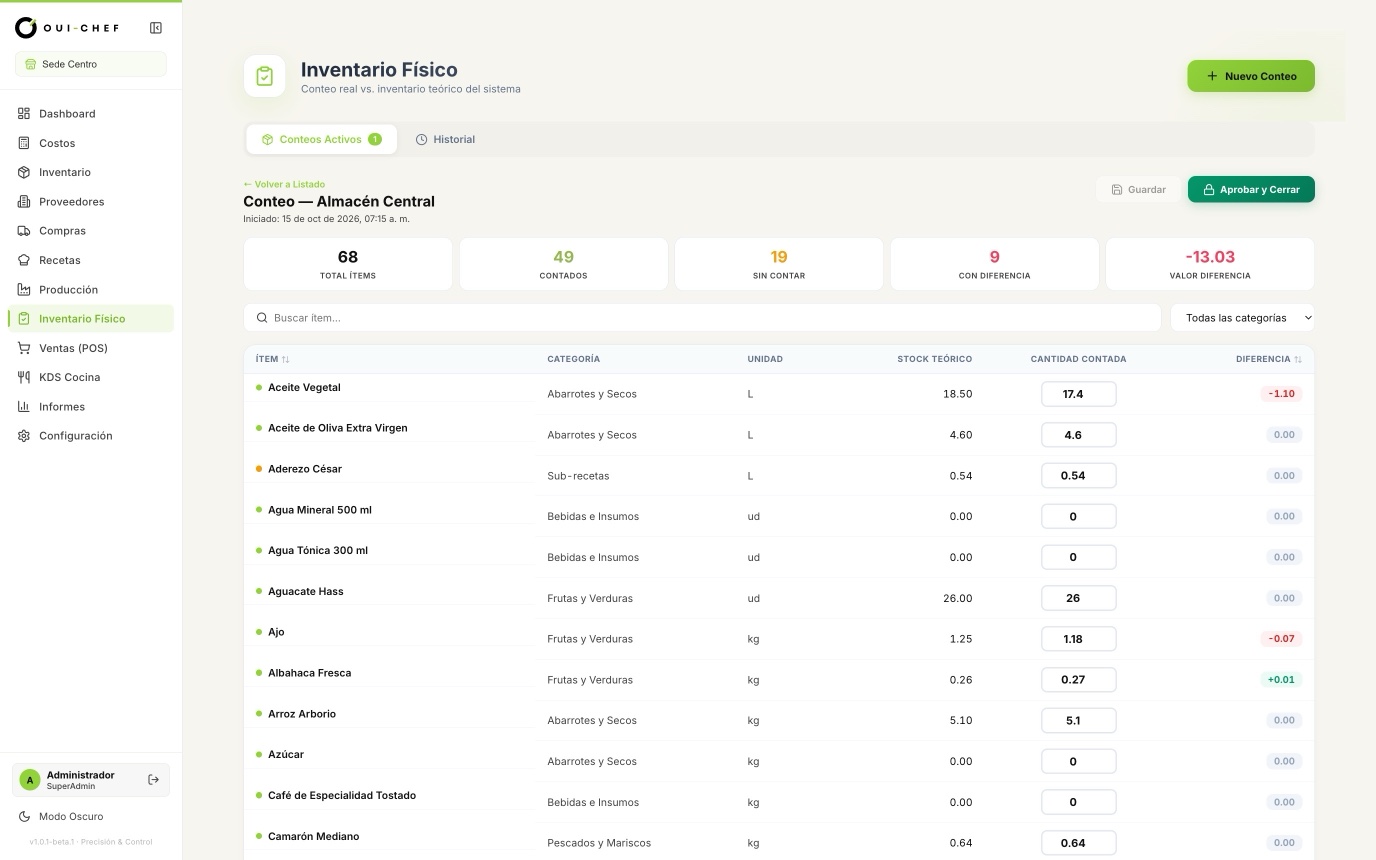
Task: Open the Todas las categorías dropdown
Action: click(1242, 318)
